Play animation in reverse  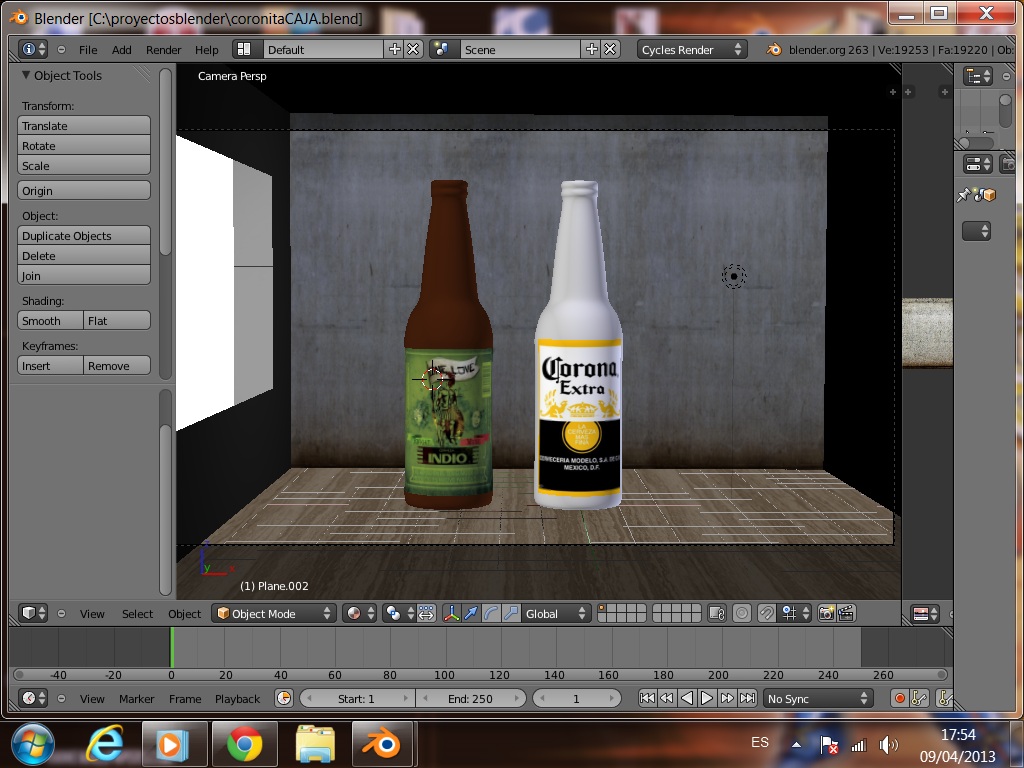coord(687,698)
